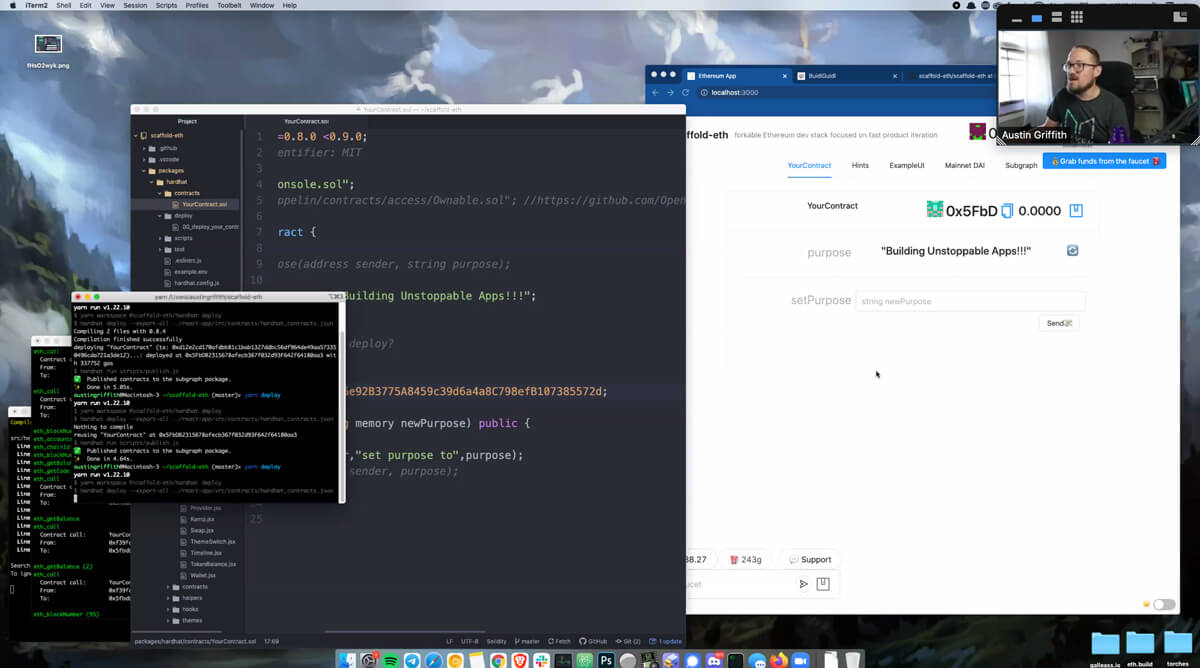Click the faucet send arrow icon
This screenshot has width=1200, height=668.
[803, 584]
